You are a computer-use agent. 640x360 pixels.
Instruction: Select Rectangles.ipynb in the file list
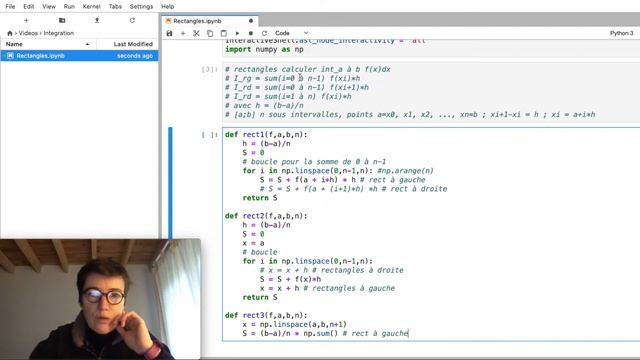coord(79,56)
